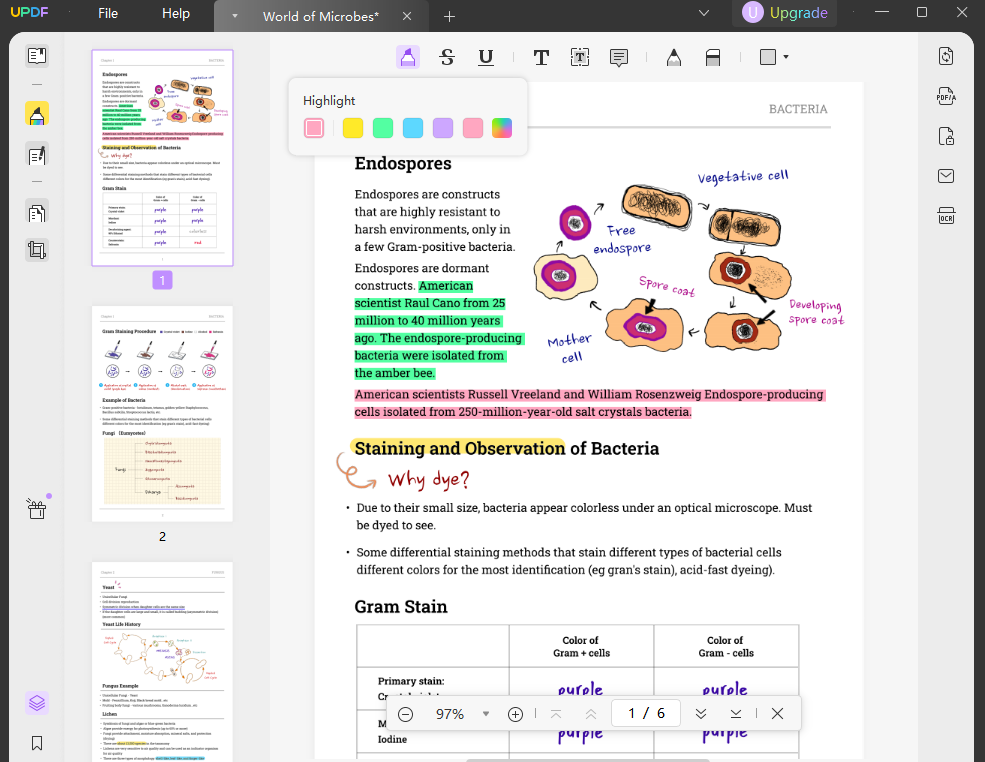This screenshot has width=985, height=762.
Task: Select the Eraser tool in toolbar
Action: click(712, 57)
